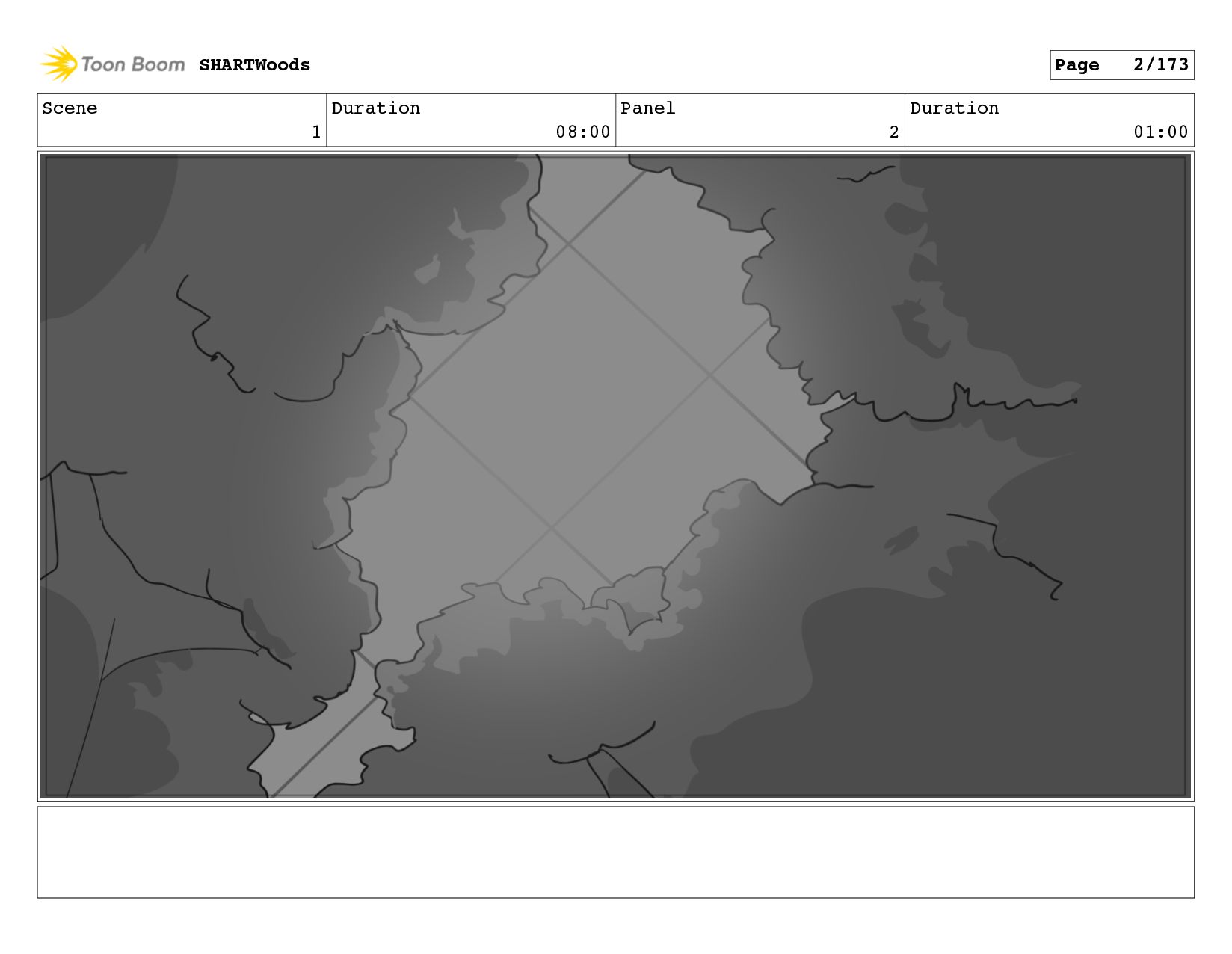Screen dimensions: 1232x954
Task: Click the Toon Boom logo icon
Action: click(59, 64)
